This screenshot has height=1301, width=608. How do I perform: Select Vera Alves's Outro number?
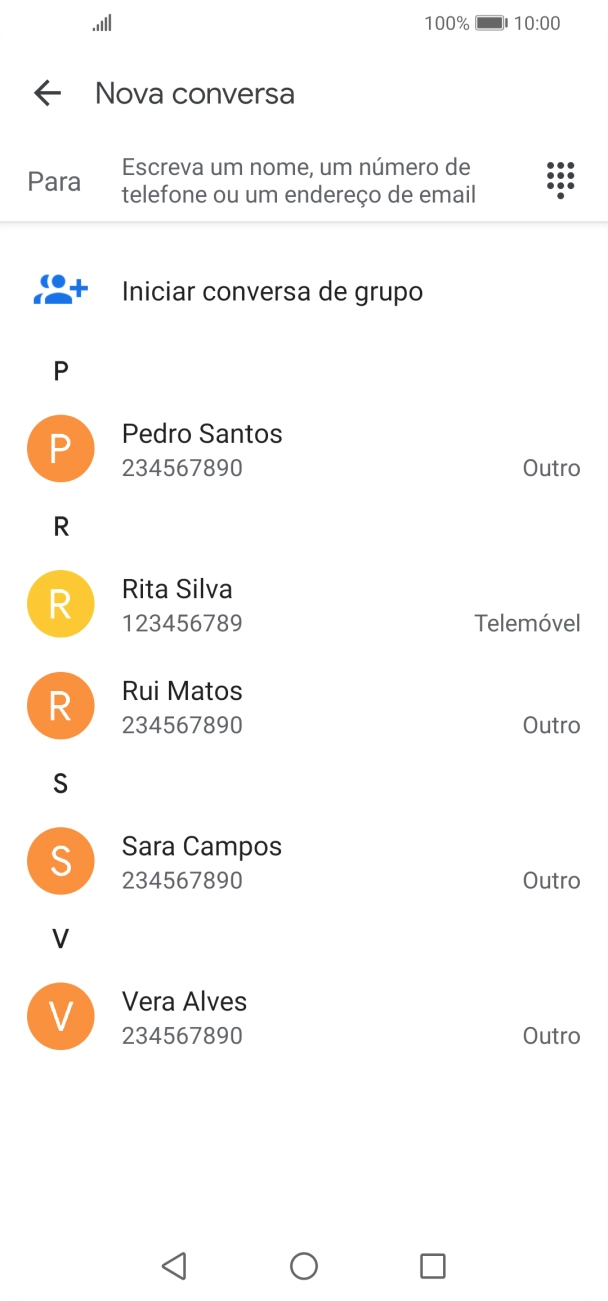click(x=300, y=1016)
